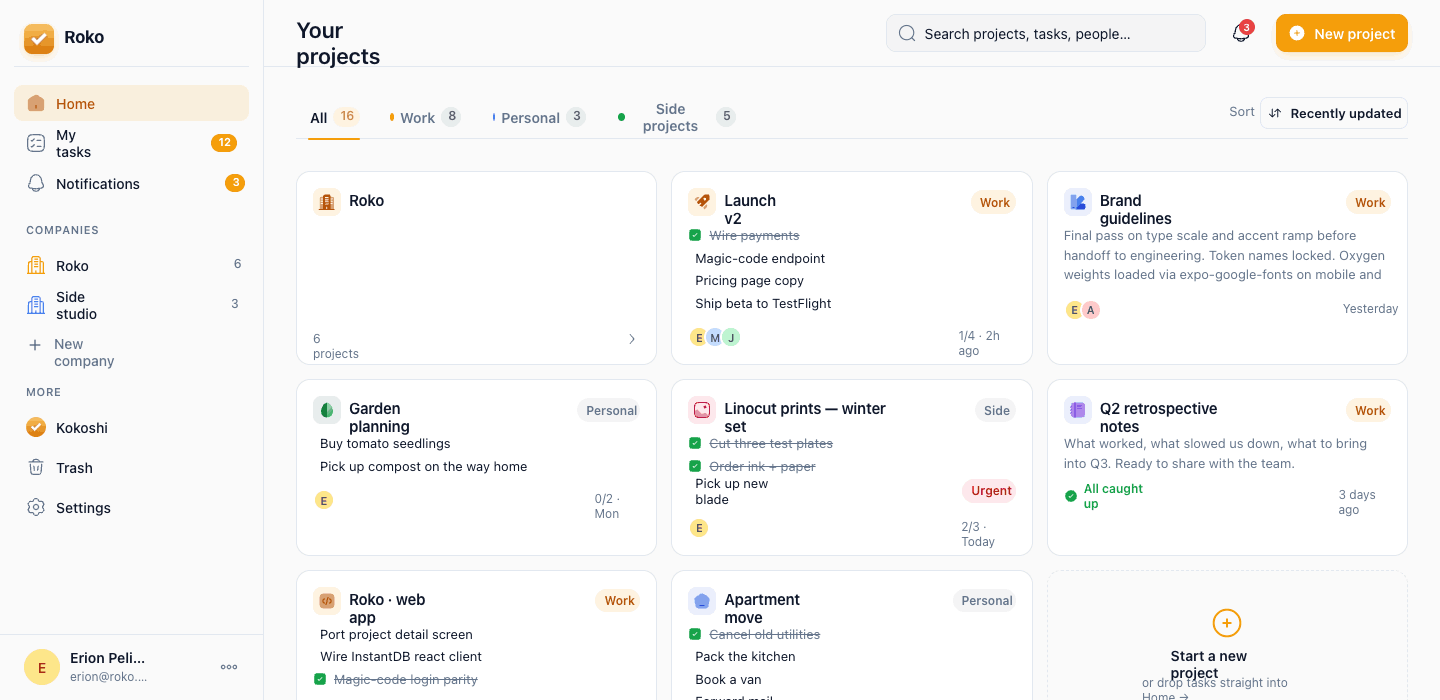Uncheck the Cancel old utilities task
The image size is (1440, 700).
coord(695,634)
